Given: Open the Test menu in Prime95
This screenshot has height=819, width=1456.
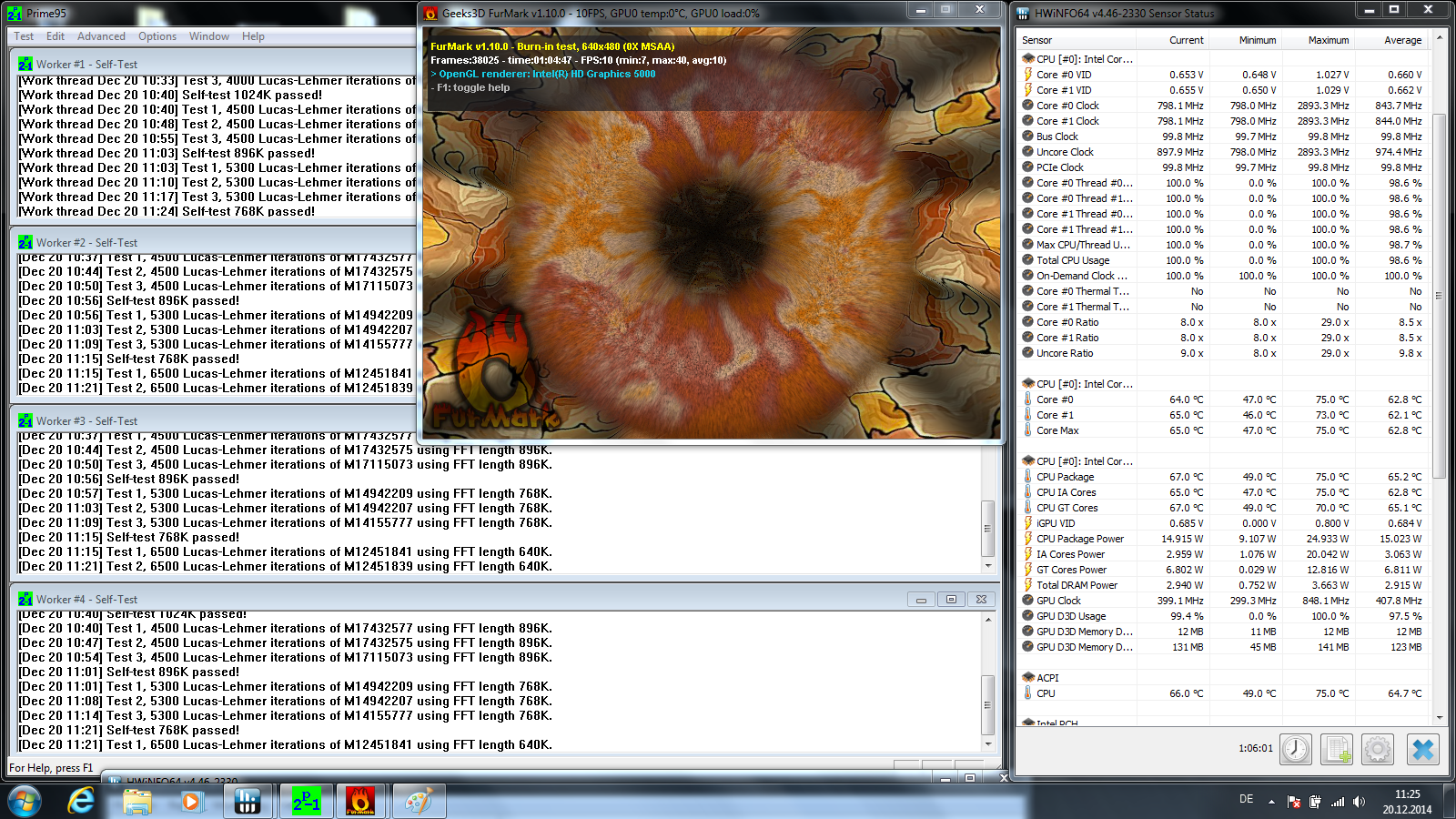Looking at the screenshot, I should click(24, 36).
